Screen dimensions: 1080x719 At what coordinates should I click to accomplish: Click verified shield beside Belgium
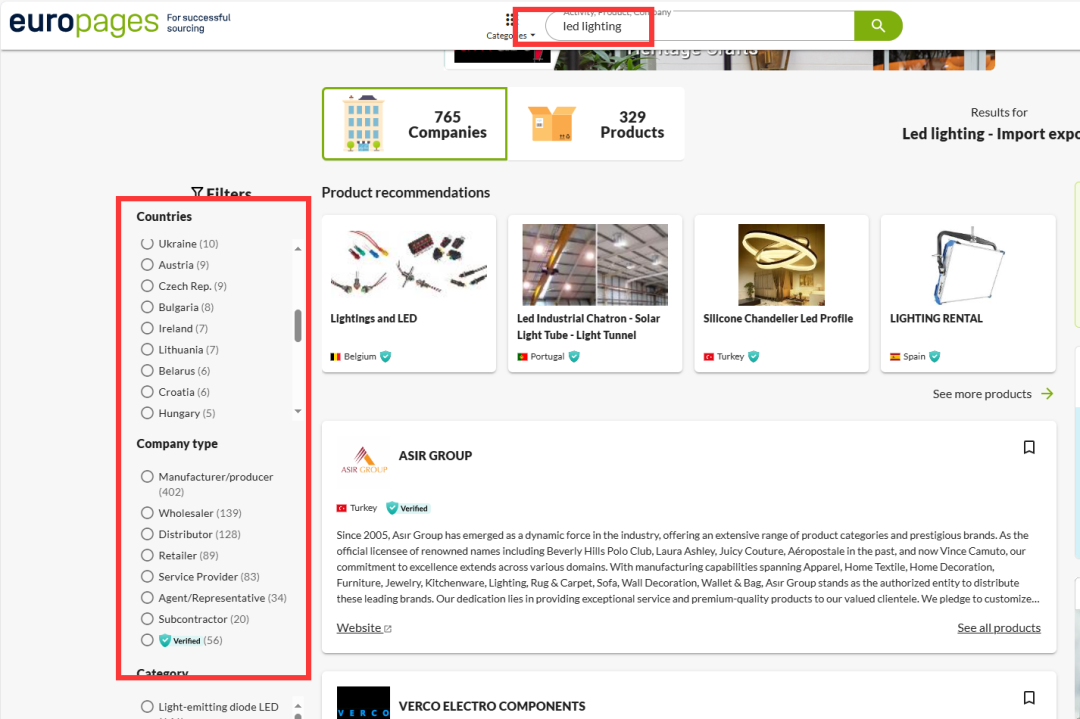(x=386, y=356)
